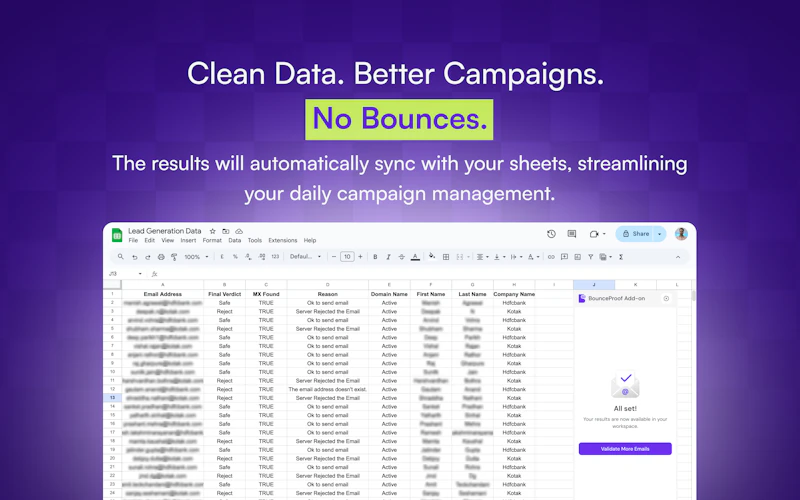The image size is (800, 500).
Task: Open the vertical align dropdown
Action: click(499, 257)
